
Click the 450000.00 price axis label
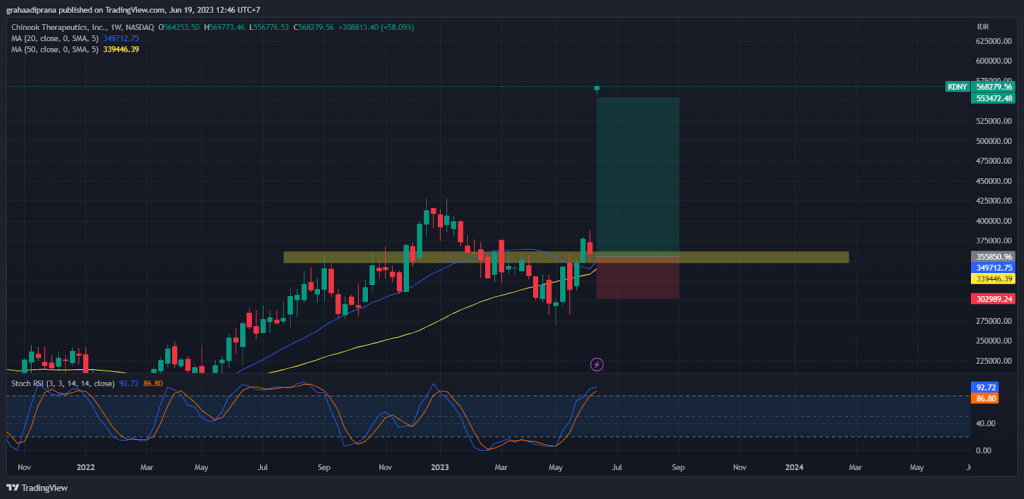995,182
